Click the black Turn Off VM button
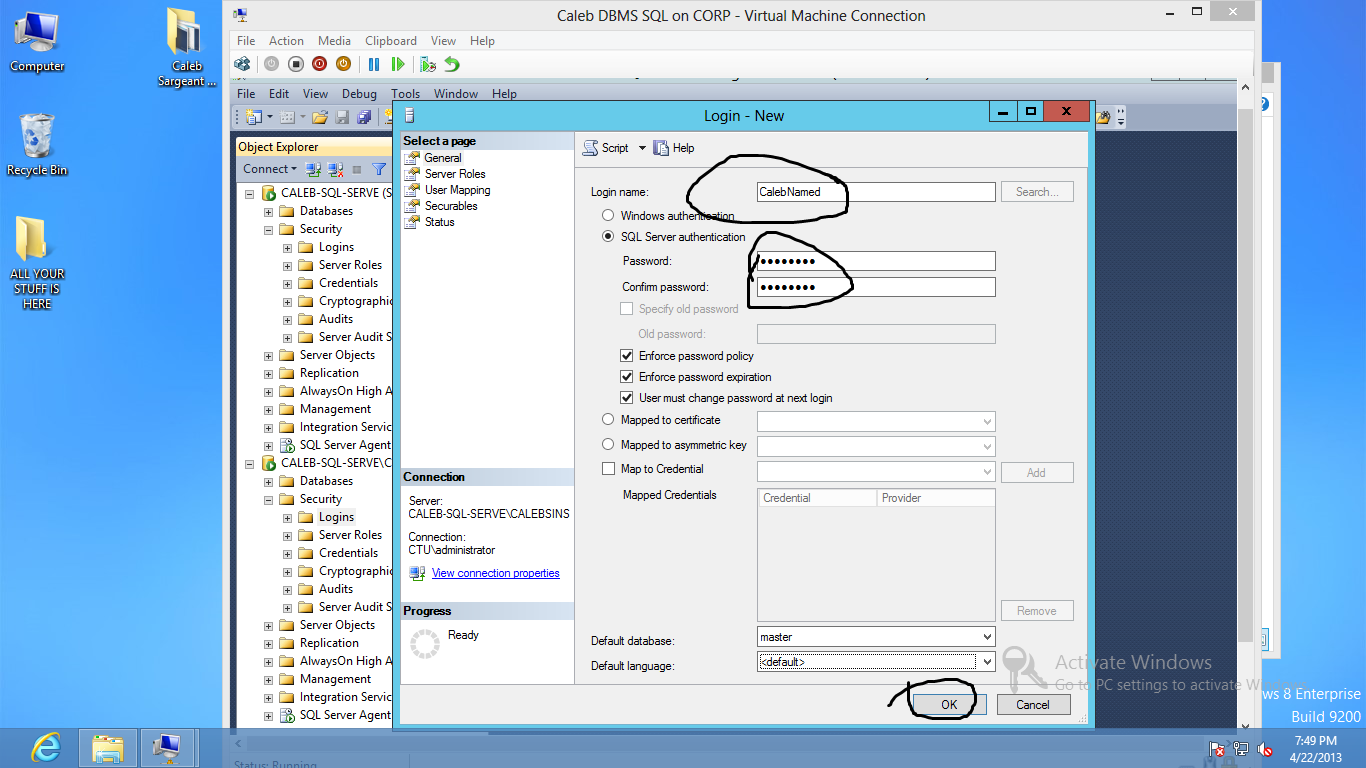 [x=296, y=64]
